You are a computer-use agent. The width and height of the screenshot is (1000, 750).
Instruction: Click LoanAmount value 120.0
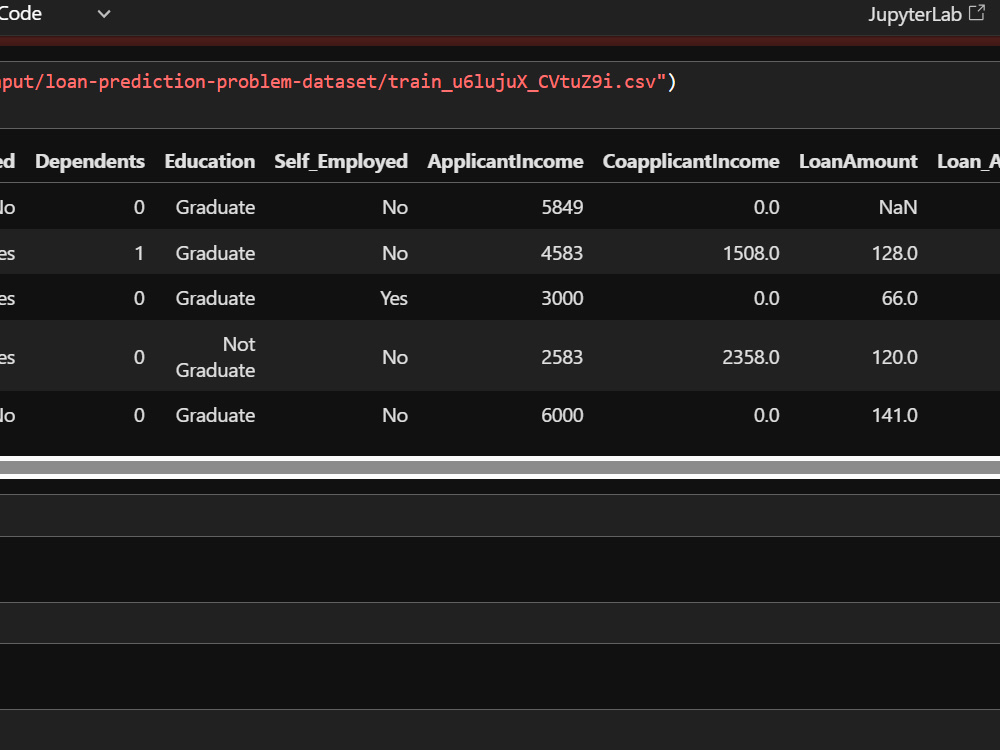(x=895, y=357)
